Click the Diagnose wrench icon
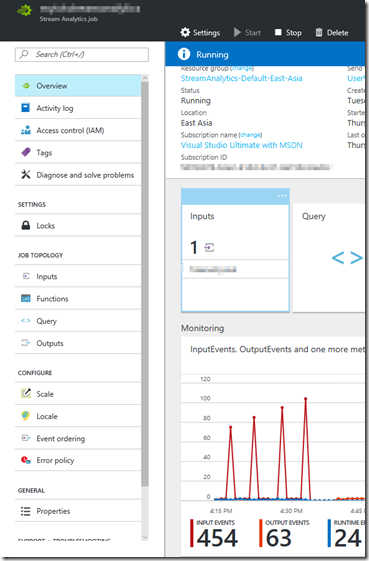Image resolution: width=369 pixels, height=561 pixels. pos(26,175)
